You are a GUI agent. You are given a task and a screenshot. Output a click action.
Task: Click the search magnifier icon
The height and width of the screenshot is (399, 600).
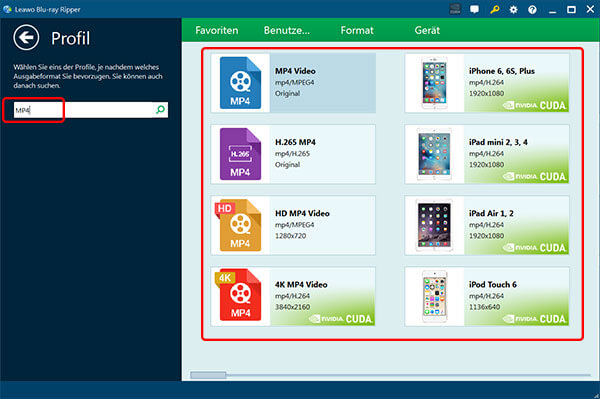(160, 110)
